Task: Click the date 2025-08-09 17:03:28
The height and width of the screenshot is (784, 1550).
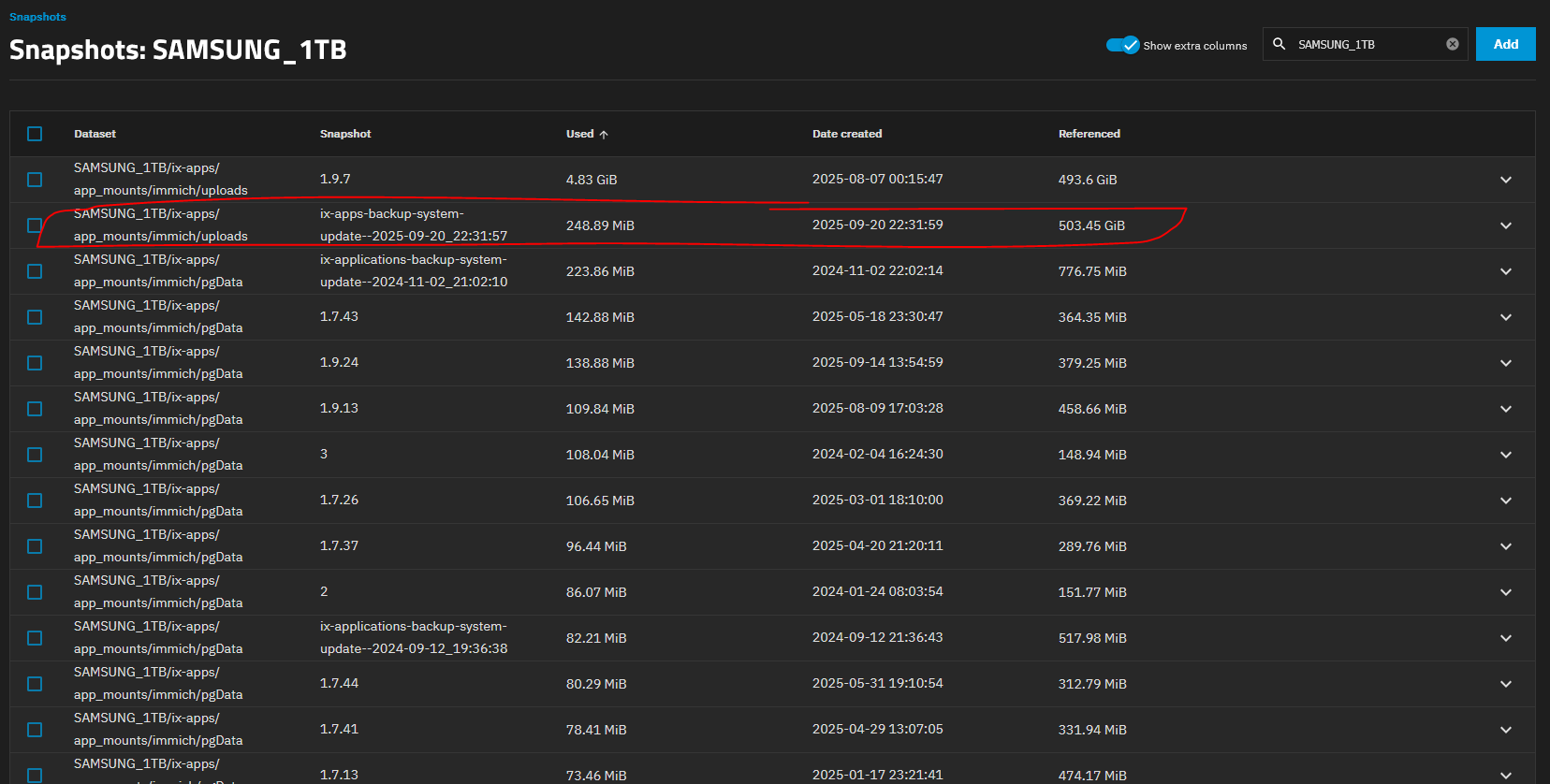Action: pos(878,408)
